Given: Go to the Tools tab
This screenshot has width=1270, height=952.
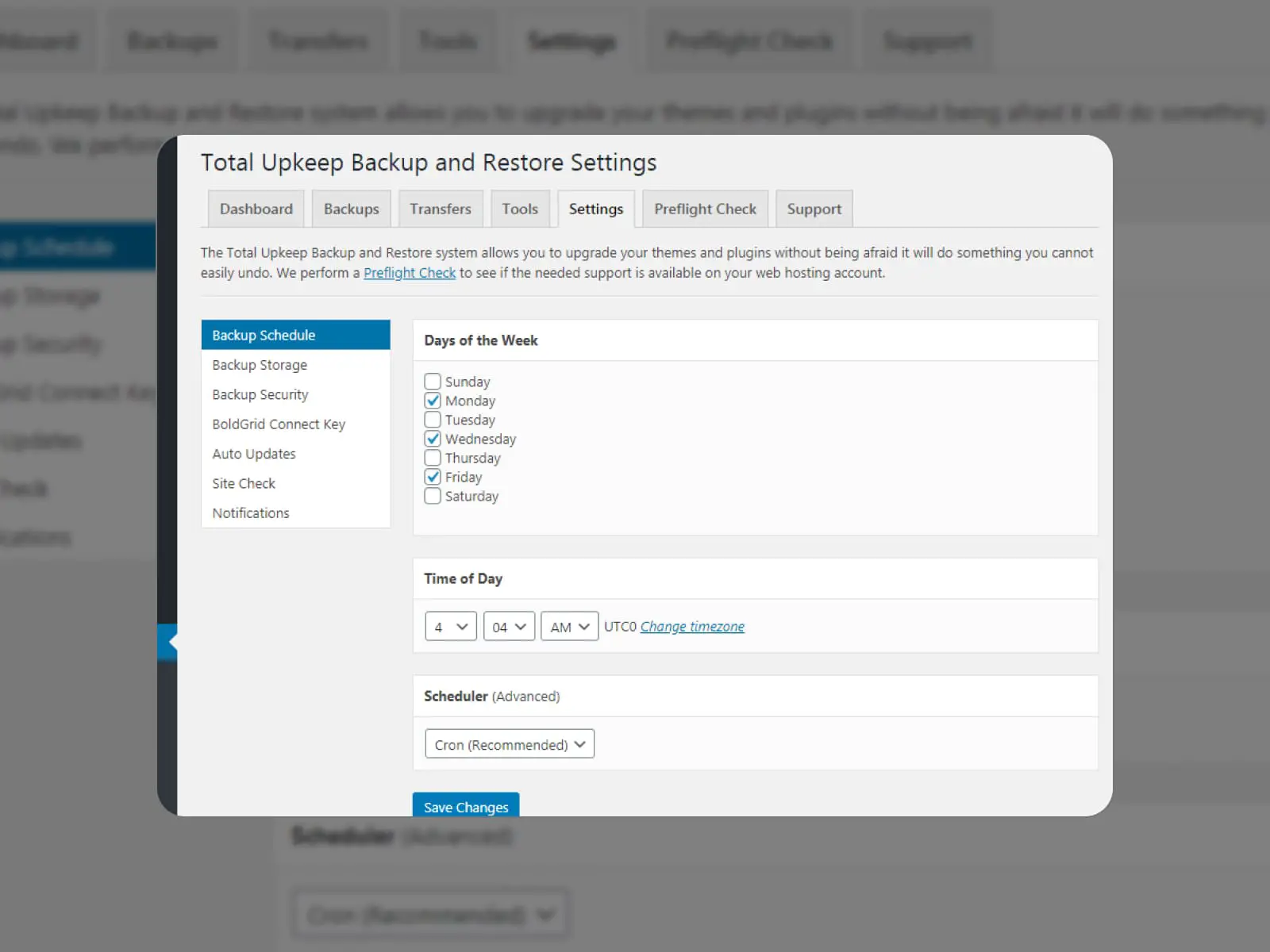Looking at the screenshot, I should coord(520,209).
